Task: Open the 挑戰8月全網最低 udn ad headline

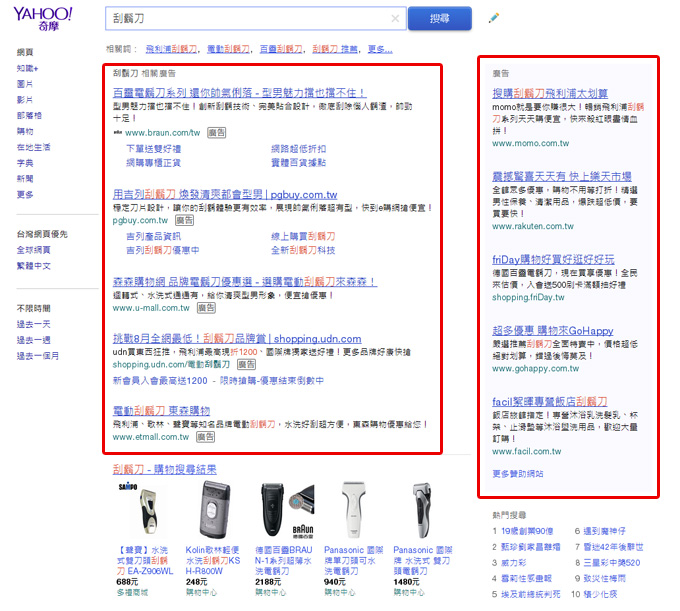Action: [237, 339]
